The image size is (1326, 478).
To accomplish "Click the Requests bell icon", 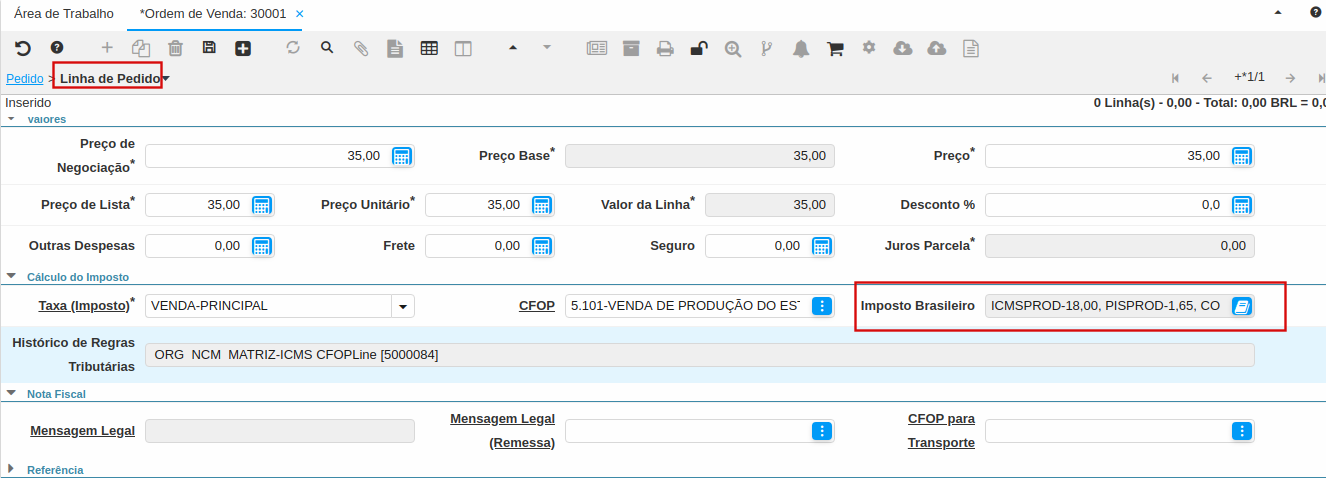I will coord(801,48).
